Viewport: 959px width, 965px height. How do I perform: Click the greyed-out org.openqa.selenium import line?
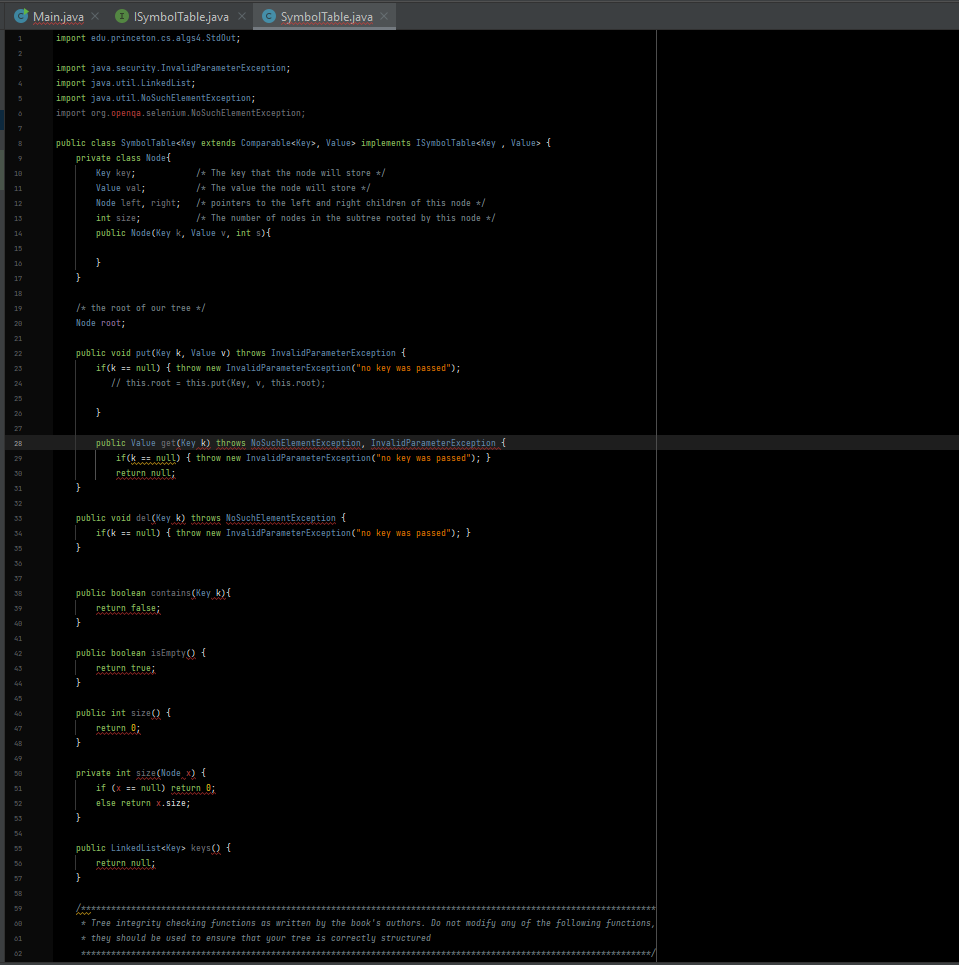tap(180, 113)
